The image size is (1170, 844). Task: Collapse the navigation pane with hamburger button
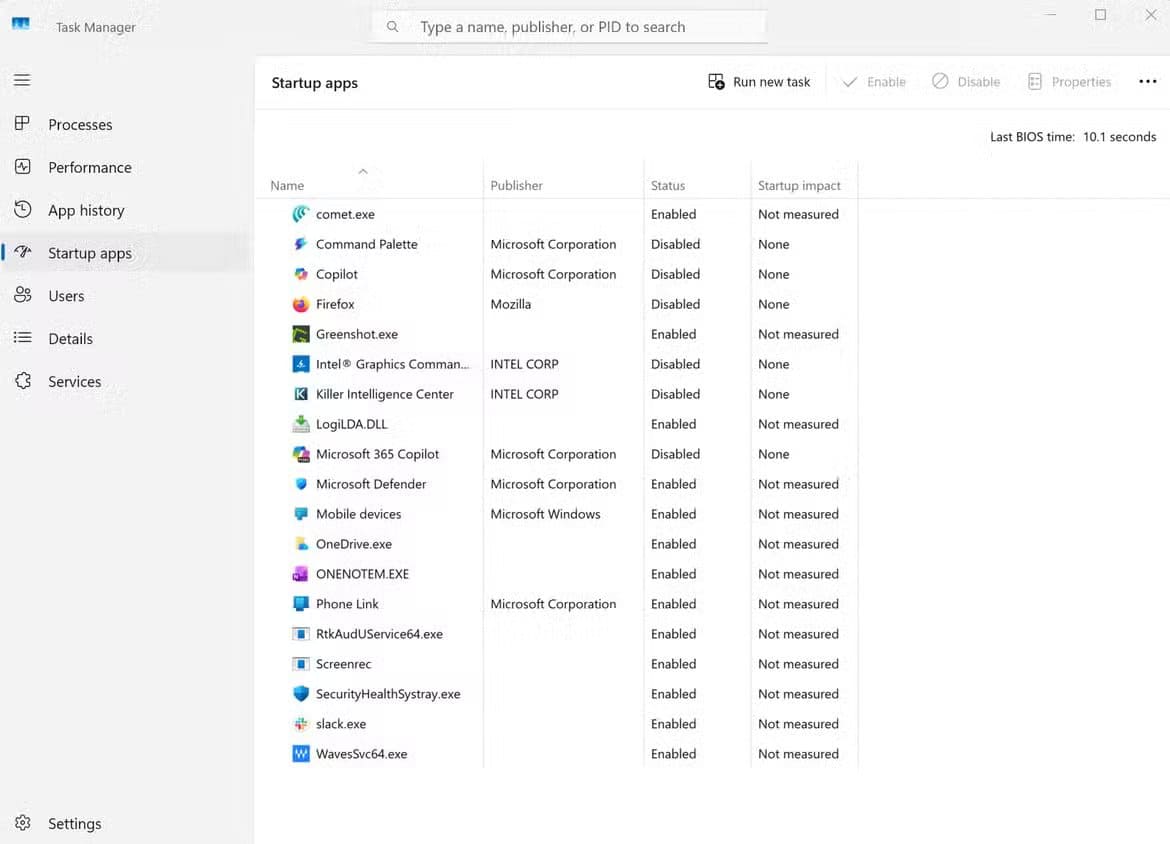pyautogui.click(x=22, y=80)
